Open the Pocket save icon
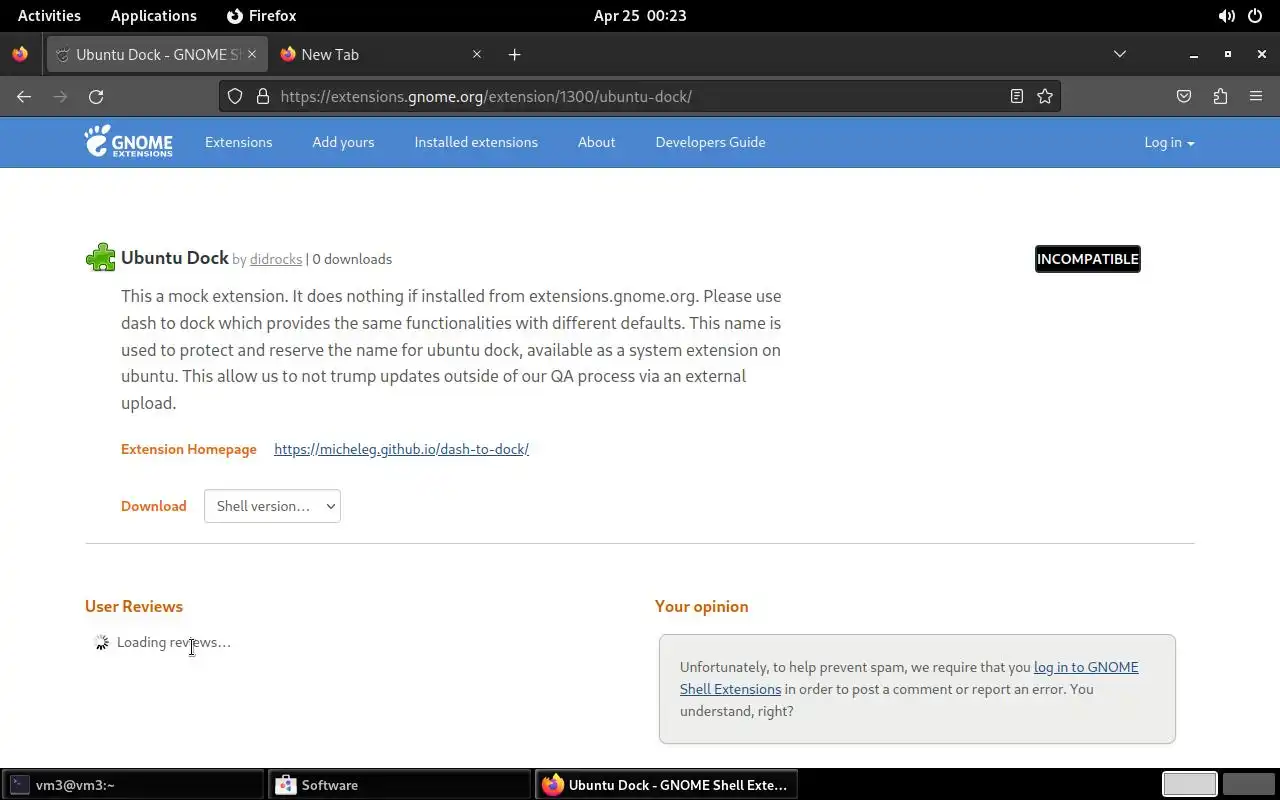 tap(1184, 96)
